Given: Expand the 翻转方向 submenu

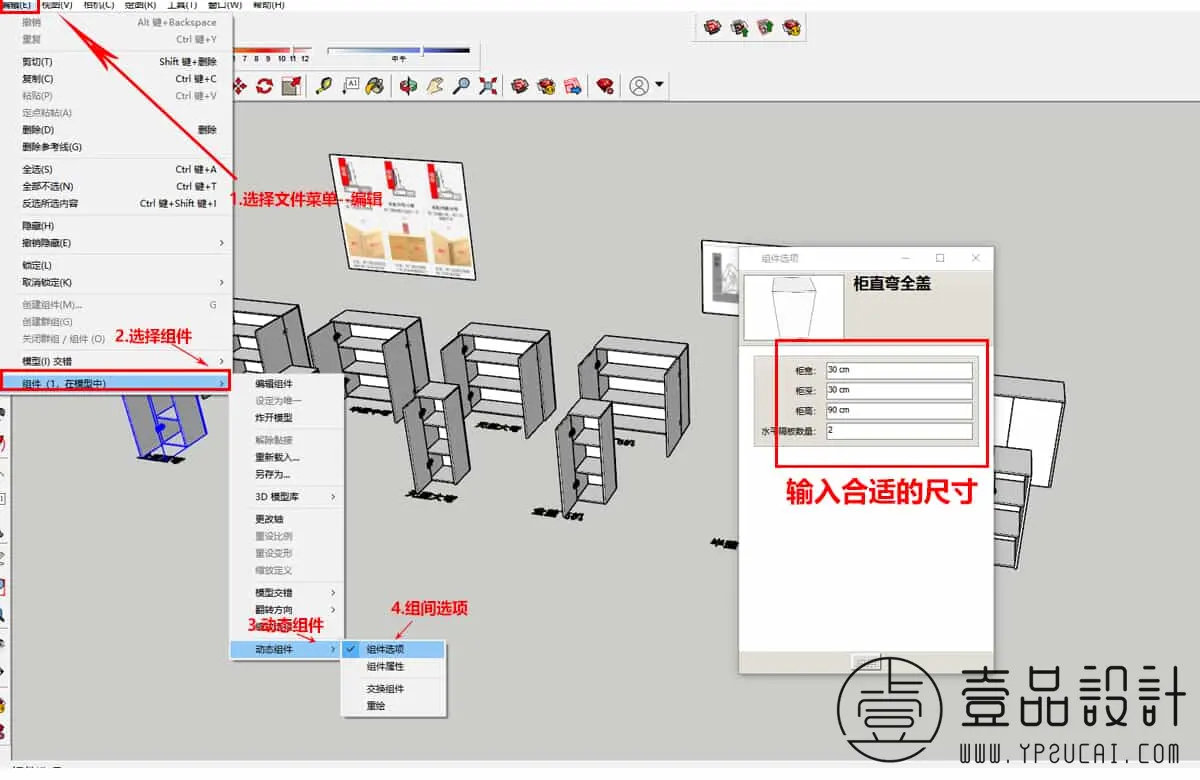Looking at the screenshot, I should [x=286, y=610].
